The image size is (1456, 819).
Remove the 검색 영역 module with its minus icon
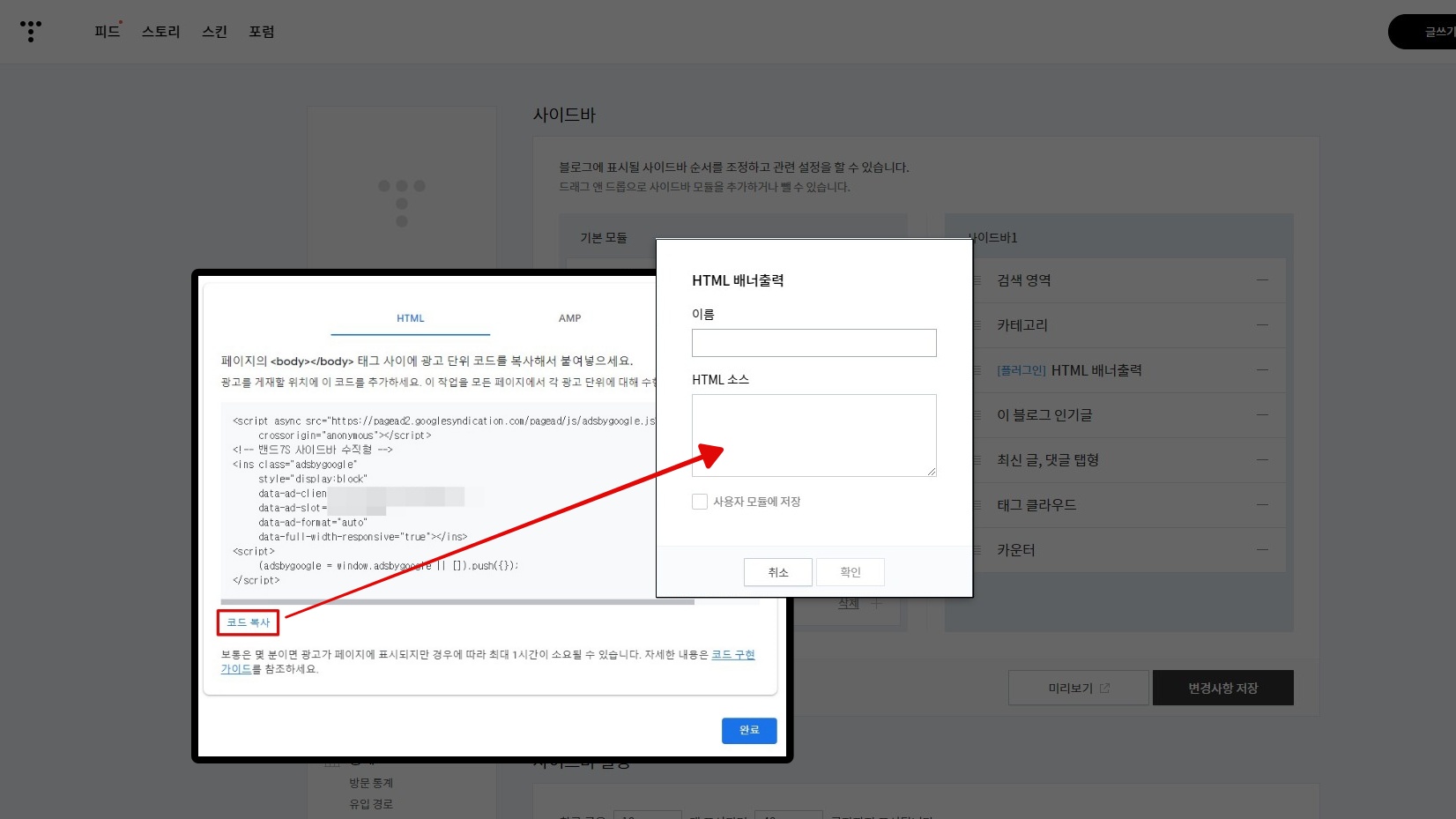click(x=1262, y=280)
